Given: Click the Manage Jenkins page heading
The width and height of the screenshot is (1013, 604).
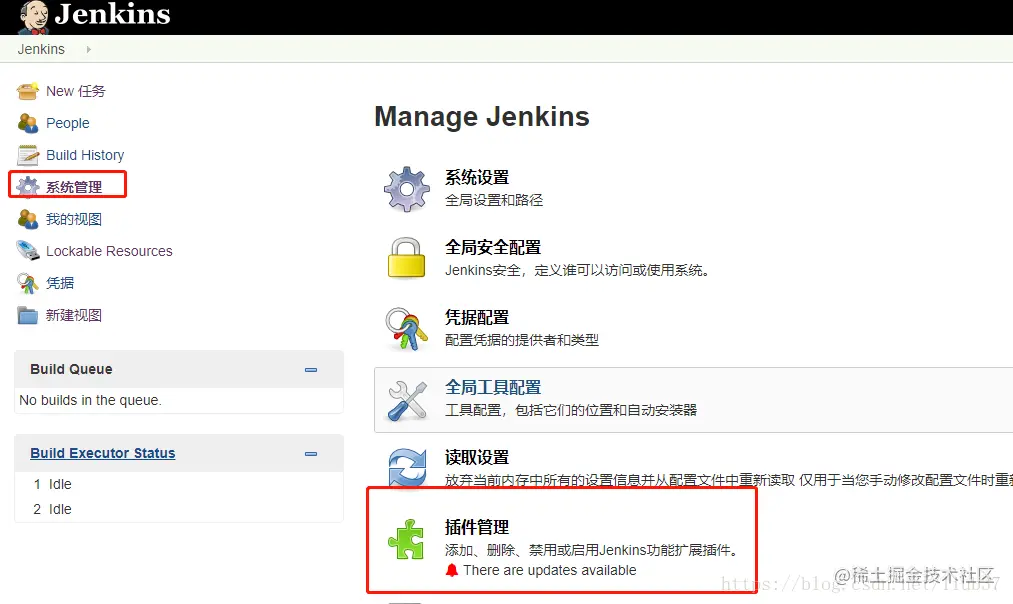Looking at the screenshot, I should coord(482,117).
